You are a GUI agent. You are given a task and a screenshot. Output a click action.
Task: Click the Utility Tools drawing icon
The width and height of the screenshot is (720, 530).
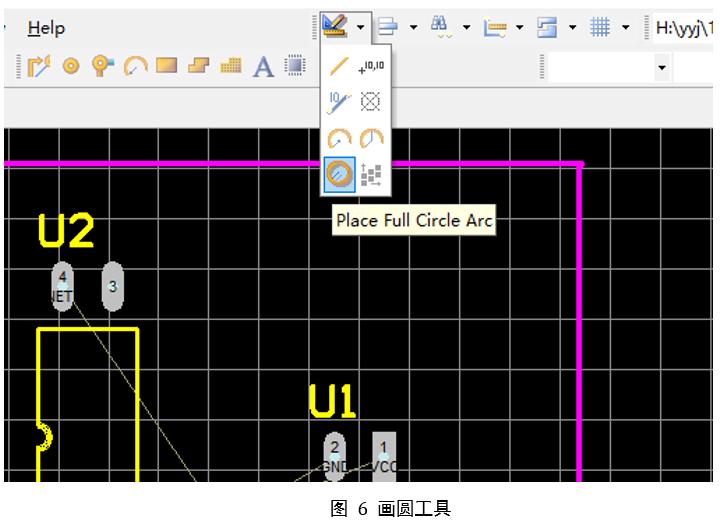[334, 27]
